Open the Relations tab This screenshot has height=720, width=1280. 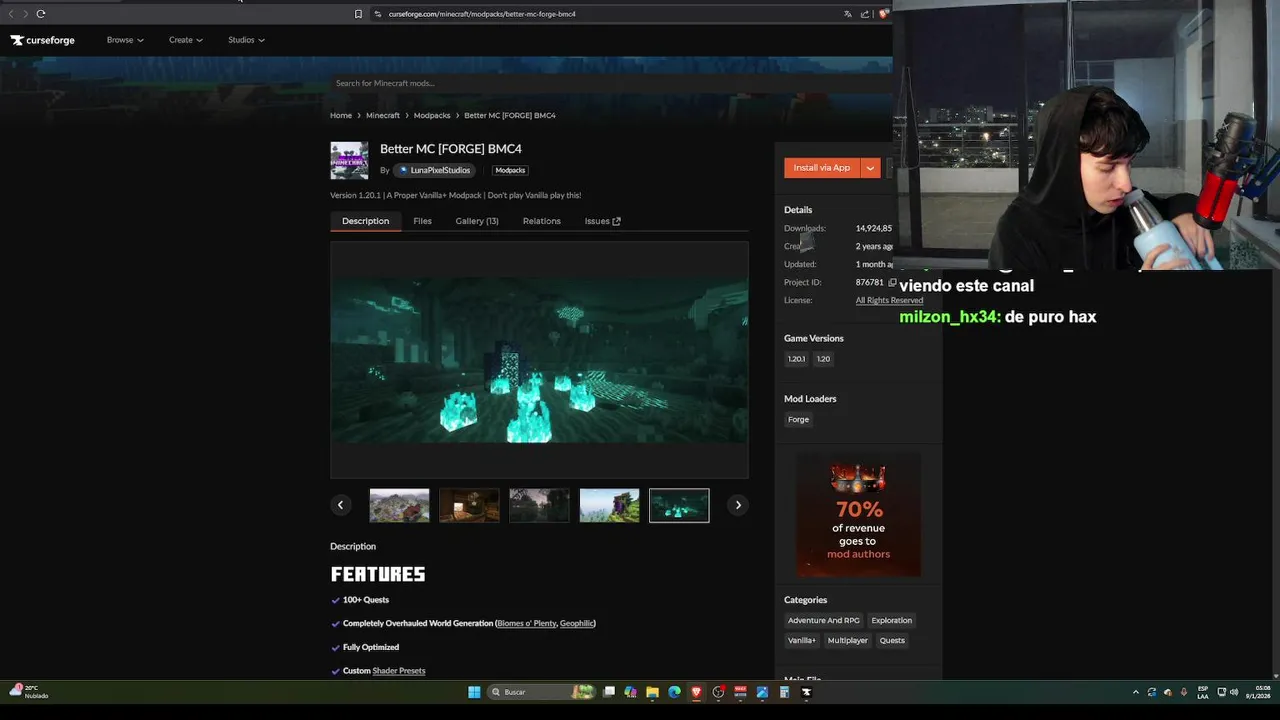click(x=541, y=221)
